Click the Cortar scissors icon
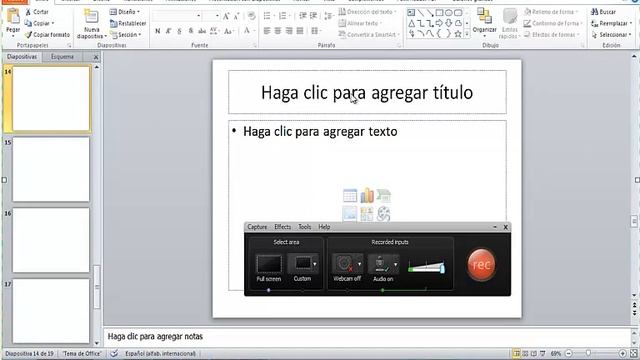The height and width of the screenshot is (360, 640). [x=28, y=12]
